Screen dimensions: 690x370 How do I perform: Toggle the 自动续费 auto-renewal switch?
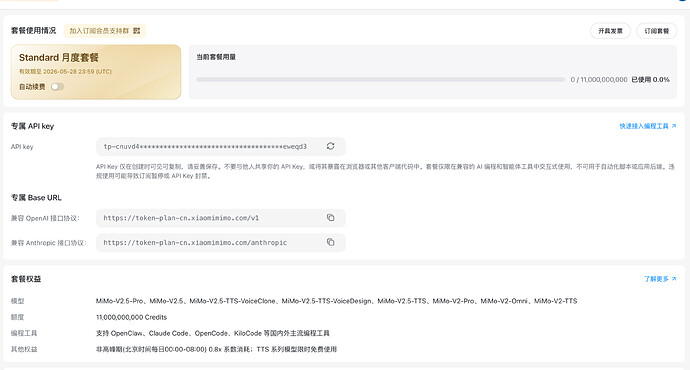coord(57,87)
